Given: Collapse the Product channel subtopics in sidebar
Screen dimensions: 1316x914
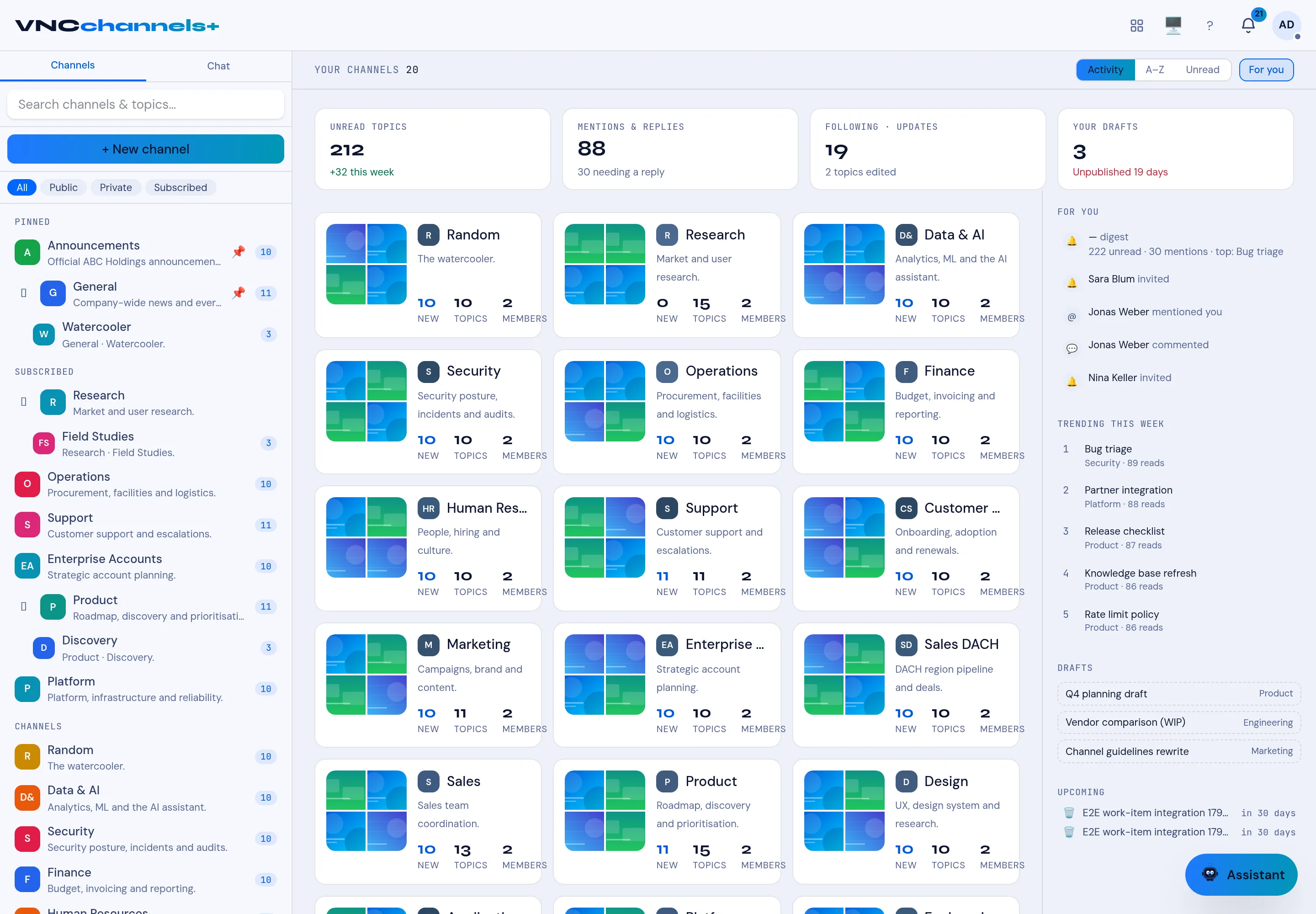Looking at the screenshot, I should (x=23, y=606).
